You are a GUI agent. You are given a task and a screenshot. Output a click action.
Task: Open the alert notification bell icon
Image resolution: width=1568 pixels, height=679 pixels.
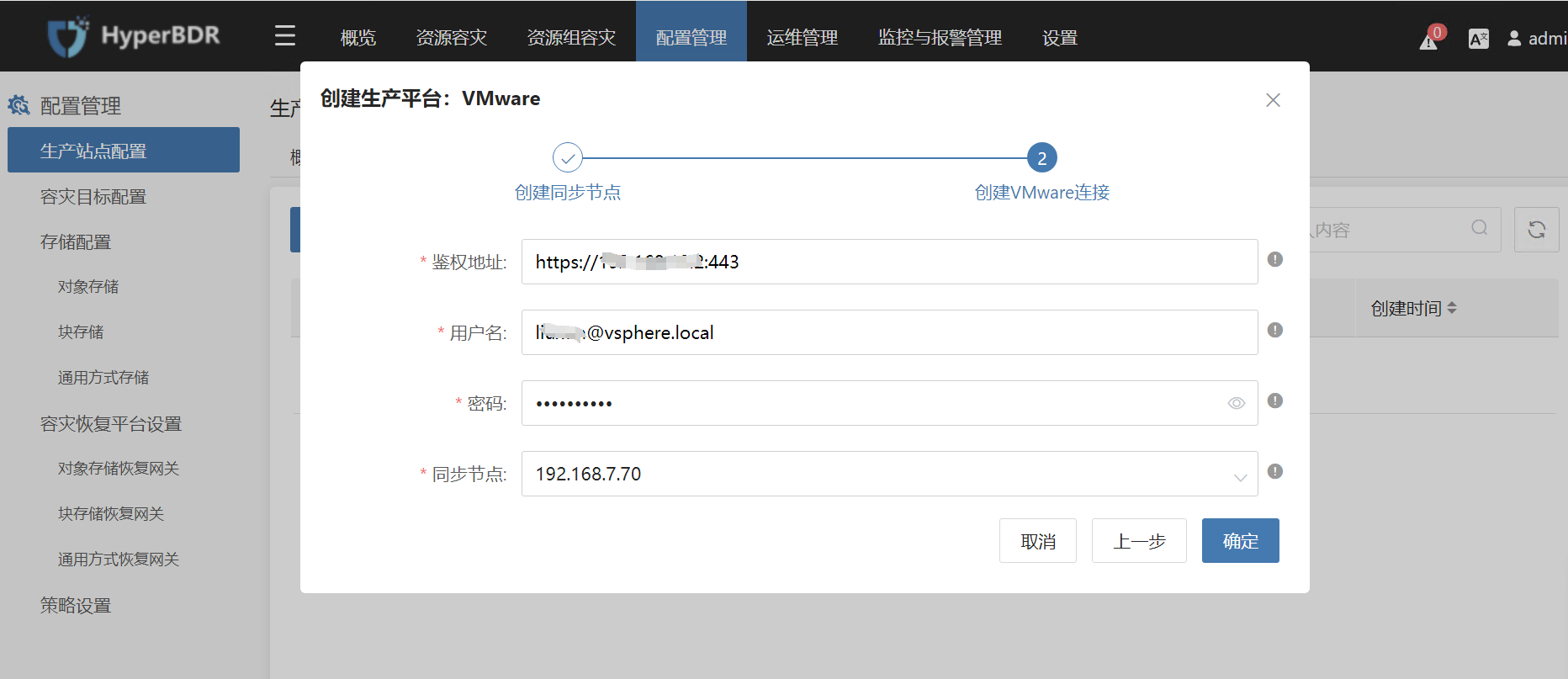tap(1431, 38)
